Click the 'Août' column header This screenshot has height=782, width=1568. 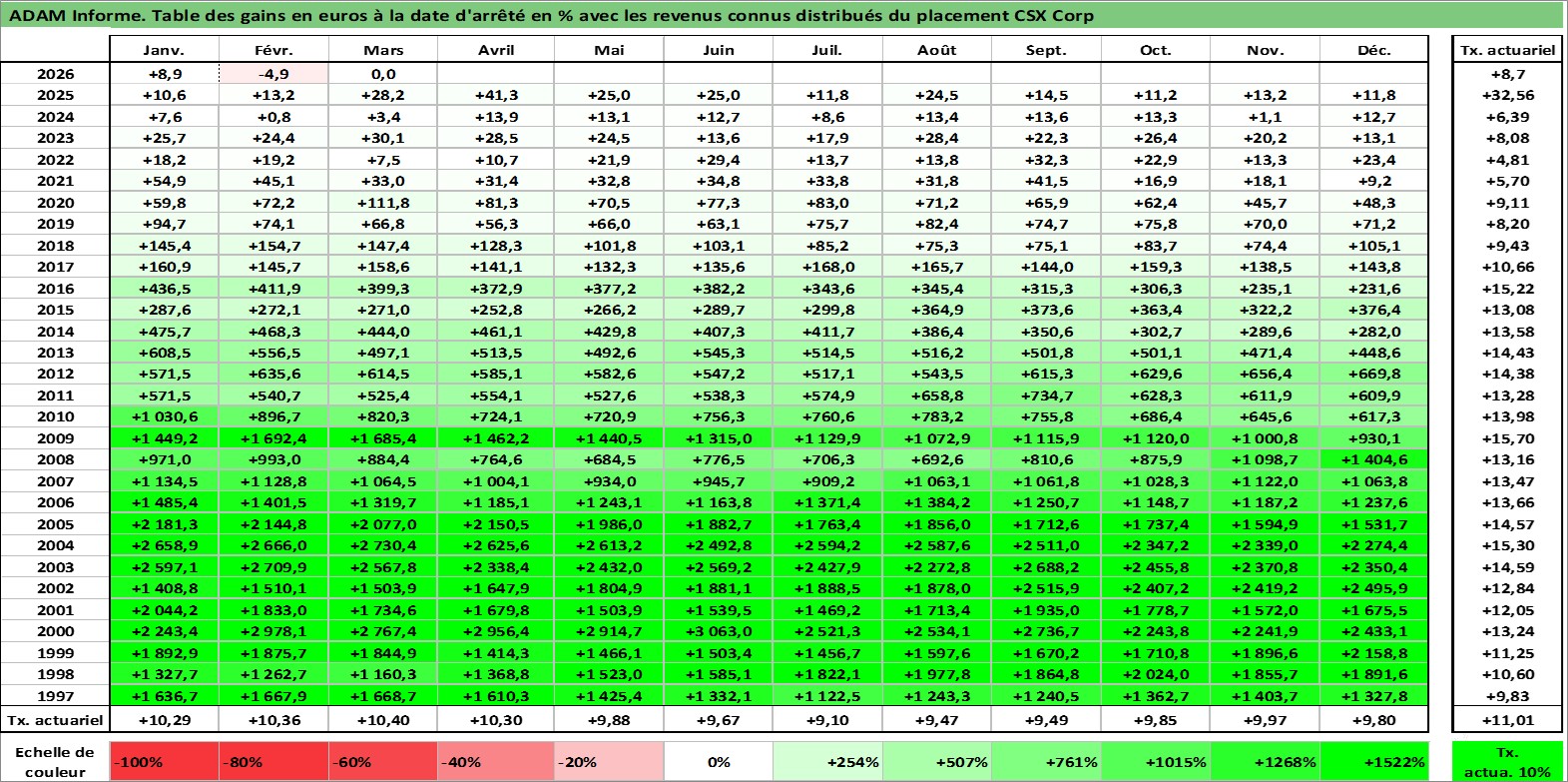coord(937,50)
